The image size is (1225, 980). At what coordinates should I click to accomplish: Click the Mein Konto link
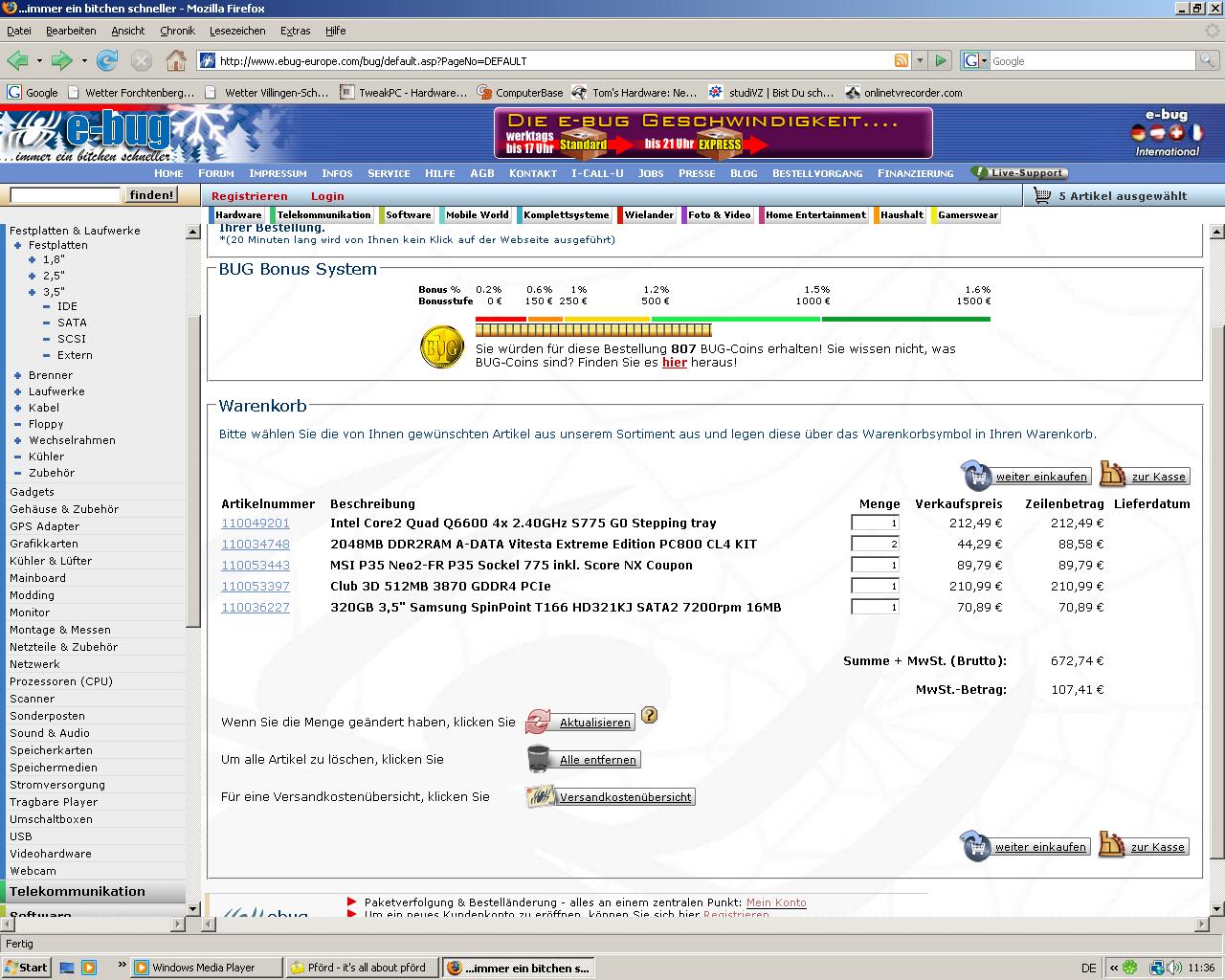click(776, 902)
